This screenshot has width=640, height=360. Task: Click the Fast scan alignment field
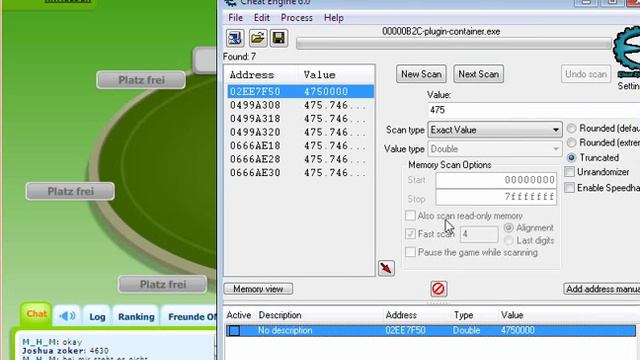click(479, 234)
